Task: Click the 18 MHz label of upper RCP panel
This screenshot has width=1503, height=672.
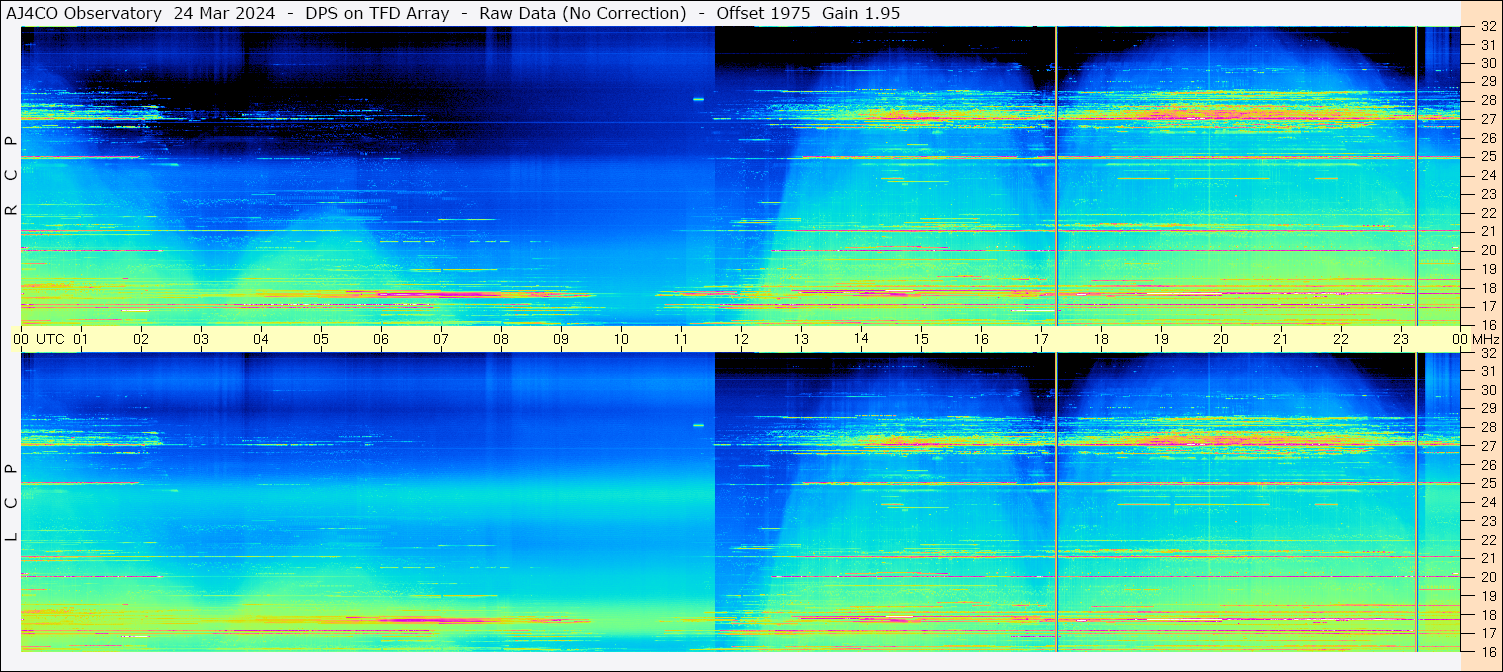Action: point(1488,288)
